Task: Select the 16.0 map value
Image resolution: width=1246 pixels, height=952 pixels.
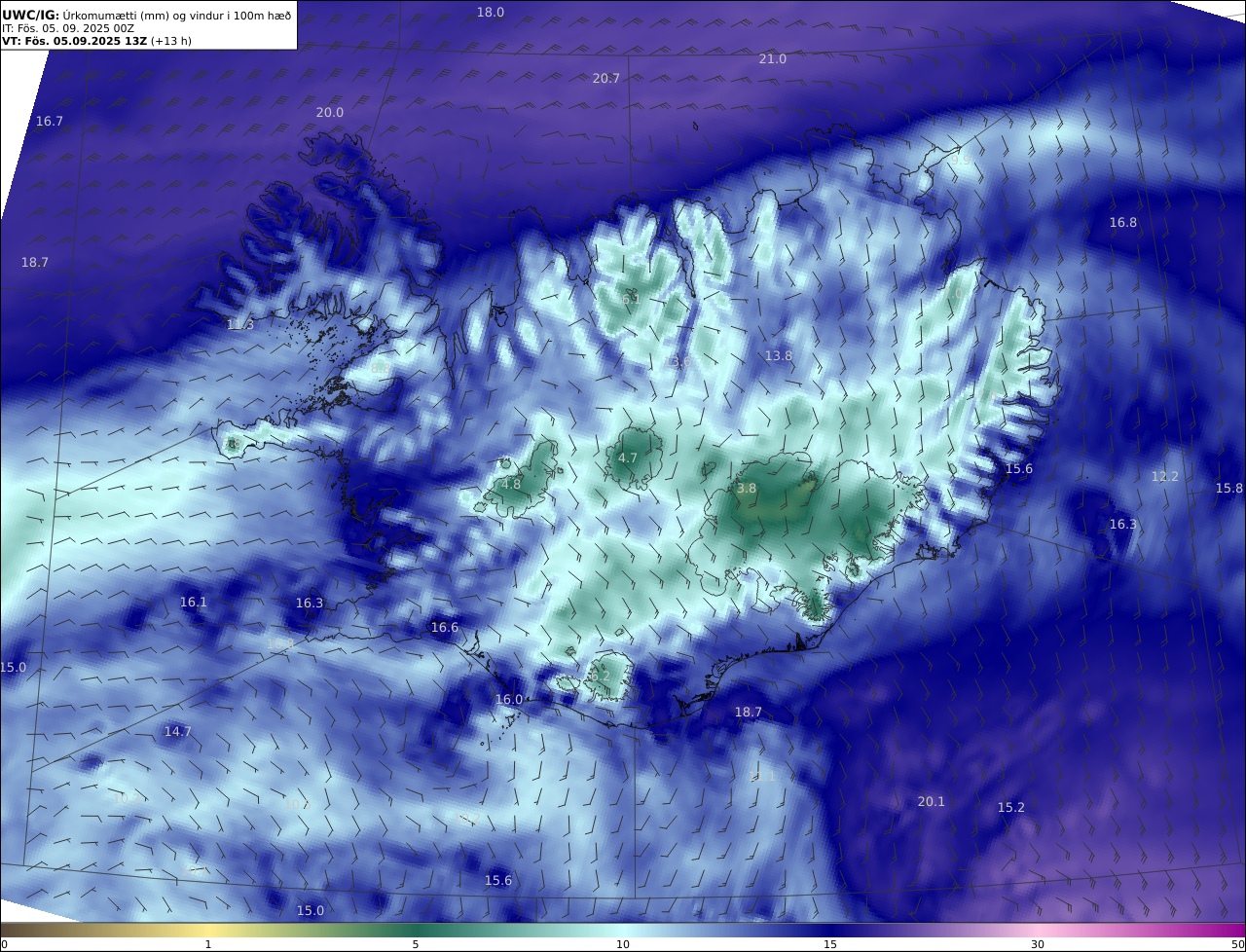Action: pos(509,700)
